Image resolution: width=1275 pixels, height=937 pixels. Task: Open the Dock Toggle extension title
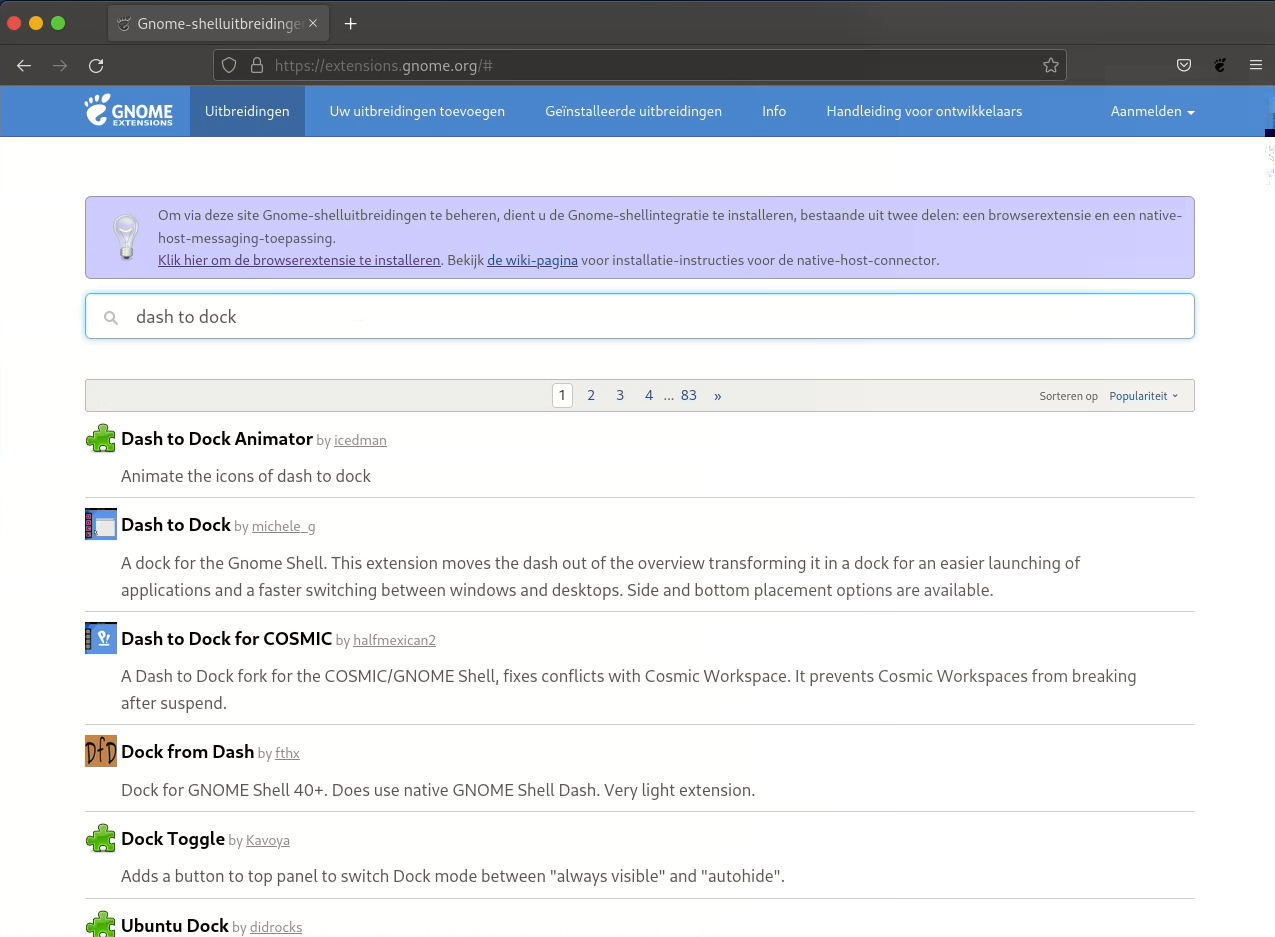coord(173,838)
